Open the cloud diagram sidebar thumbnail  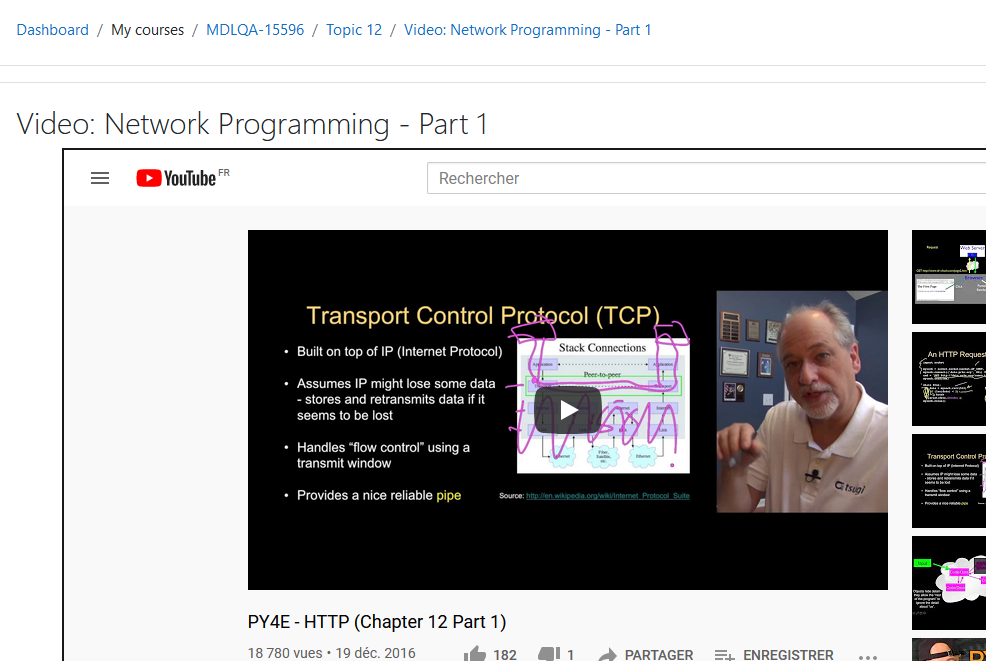(x=949, y=583)
